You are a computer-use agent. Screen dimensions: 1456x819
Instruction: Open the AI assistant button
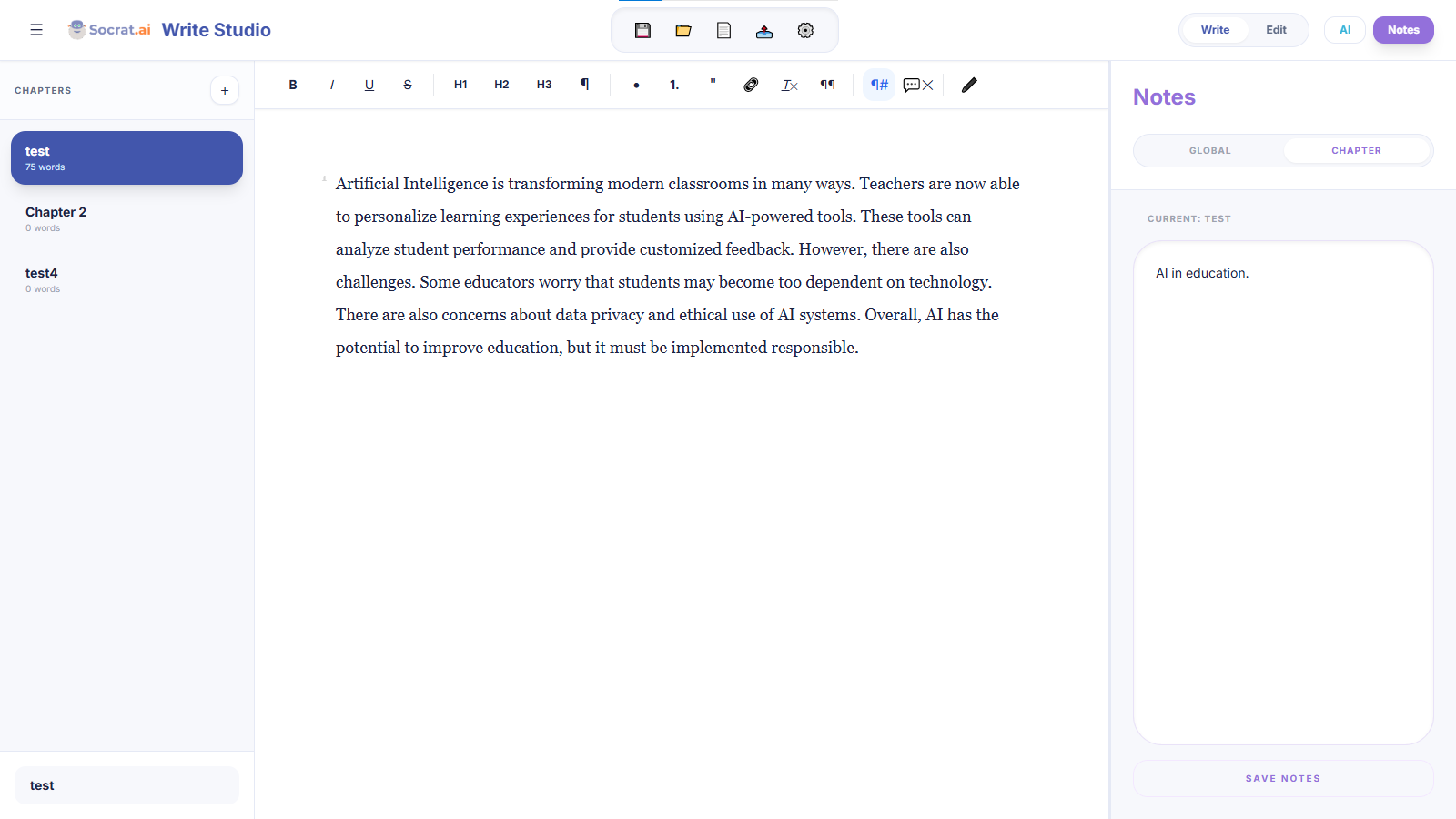(x=1344, y=29)
